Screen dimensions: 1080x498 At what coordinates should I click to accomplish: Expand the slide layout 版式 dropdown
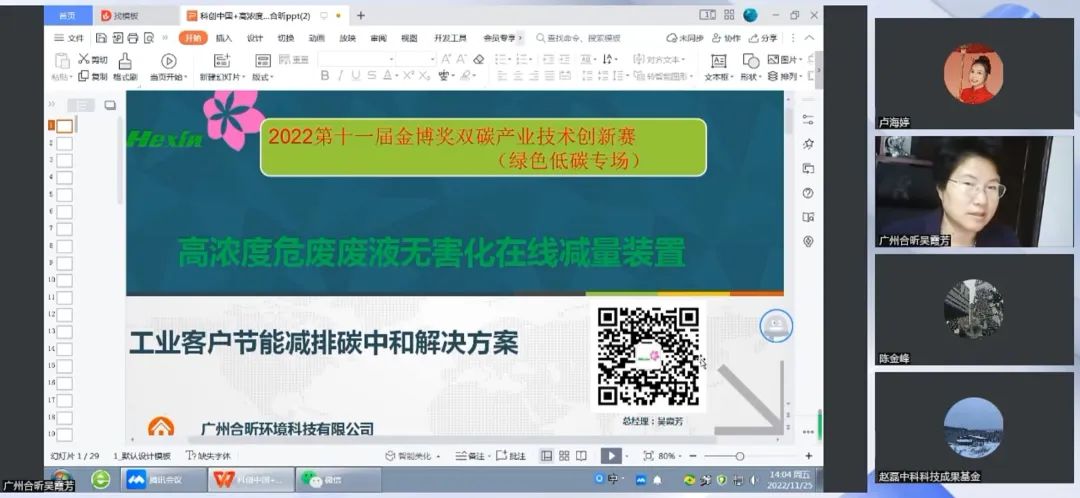click(263, 77)
